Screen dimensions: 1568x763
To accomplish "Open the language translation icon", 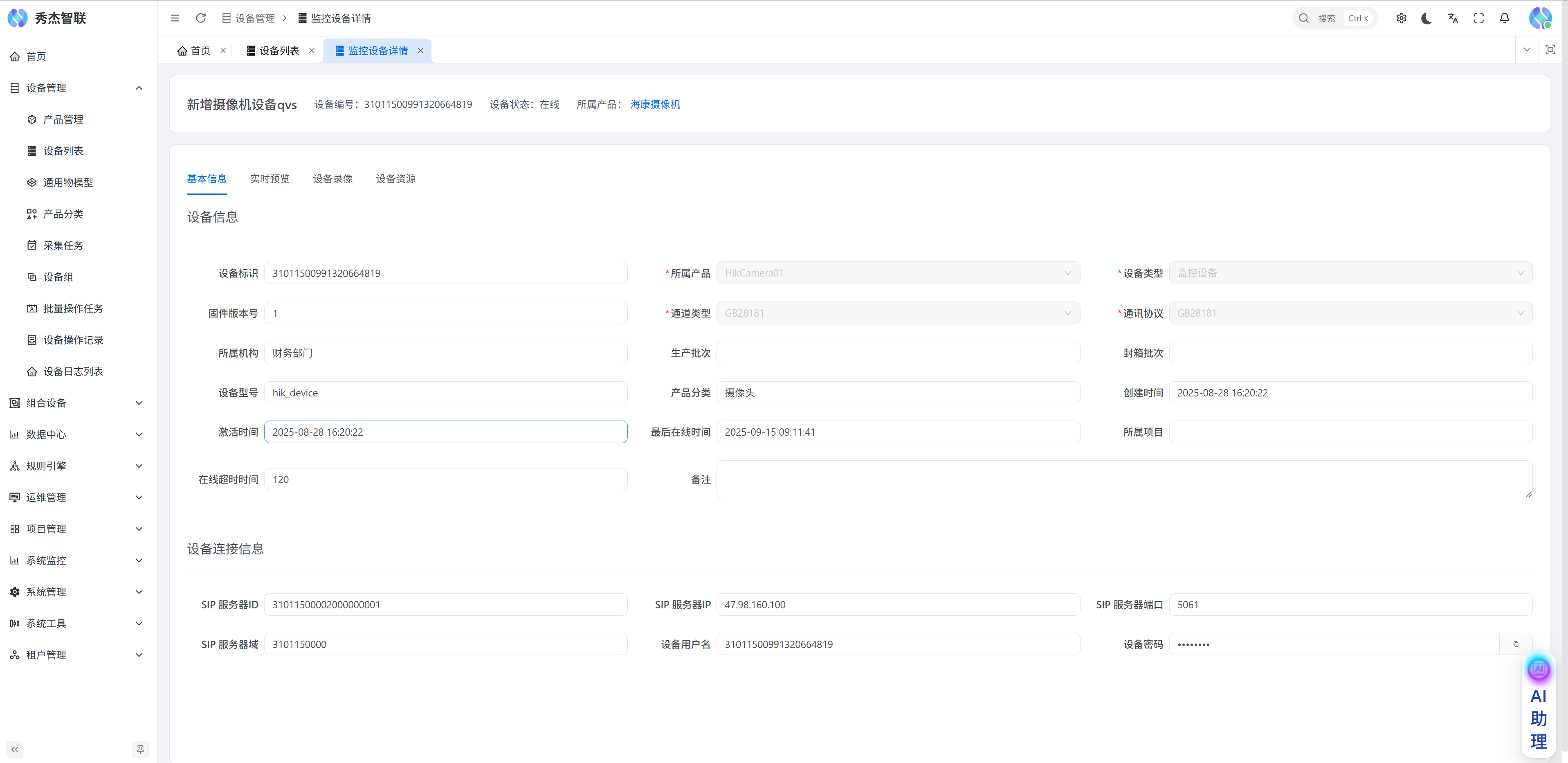I will [x=1453, y=18].
